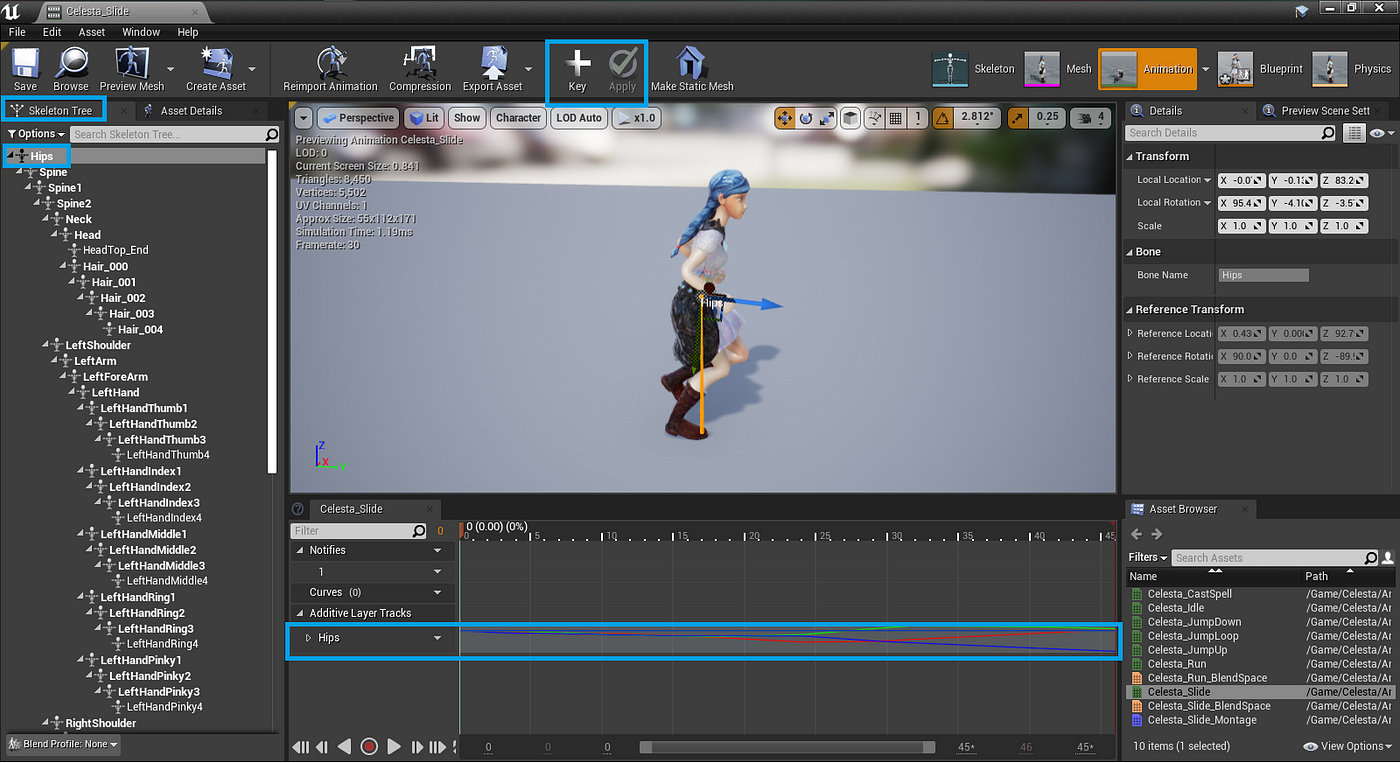The width and height of the screenshot is (1400, 763).
Task: Open View Options in Asset Browser
Action: click(1345, 746)
